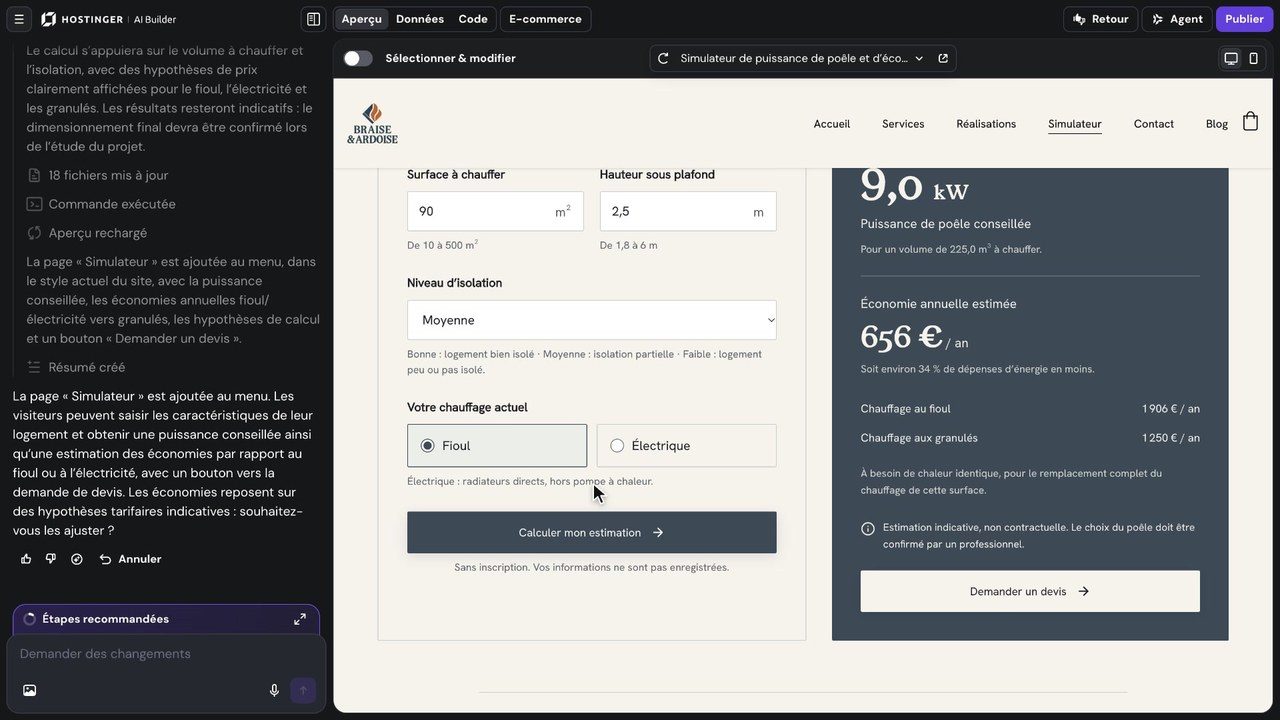Expand the Commande exécutée step

click(x=101, y=204)
